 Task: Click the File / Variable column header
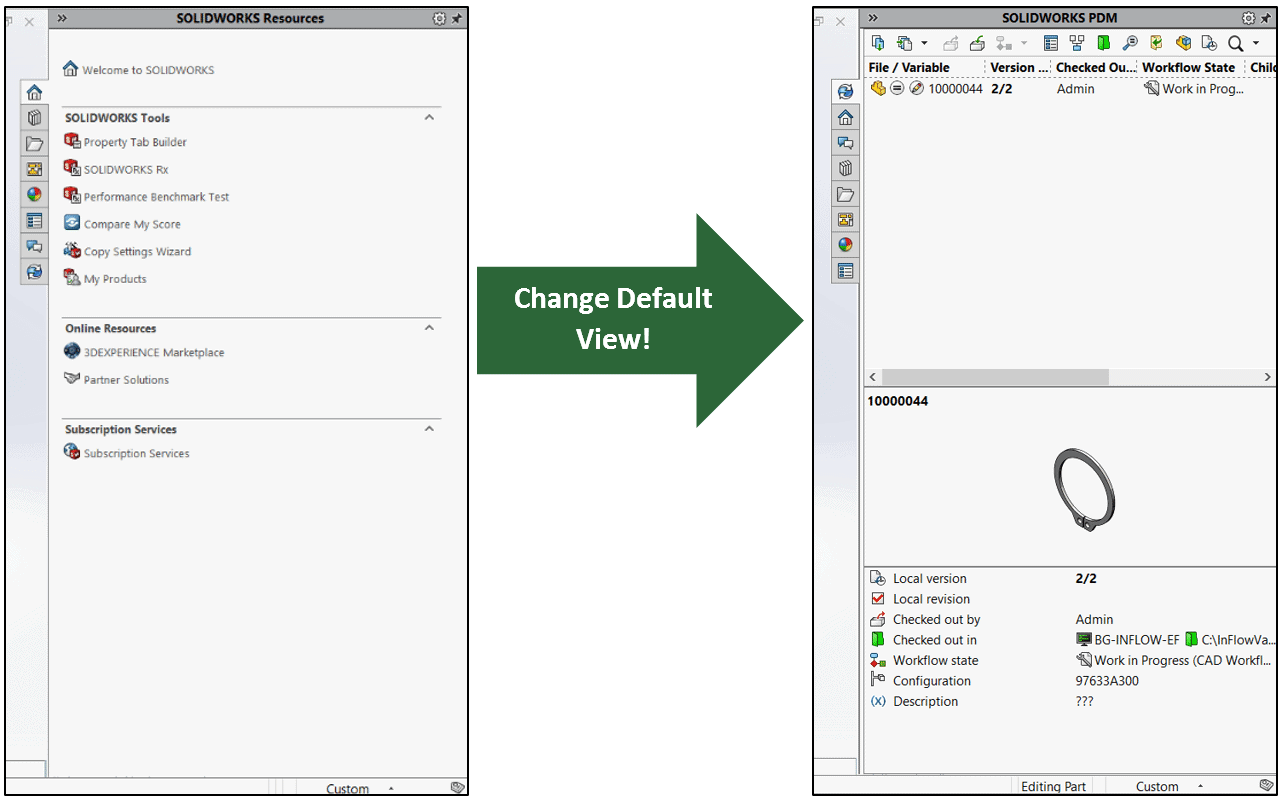(924, 67)
